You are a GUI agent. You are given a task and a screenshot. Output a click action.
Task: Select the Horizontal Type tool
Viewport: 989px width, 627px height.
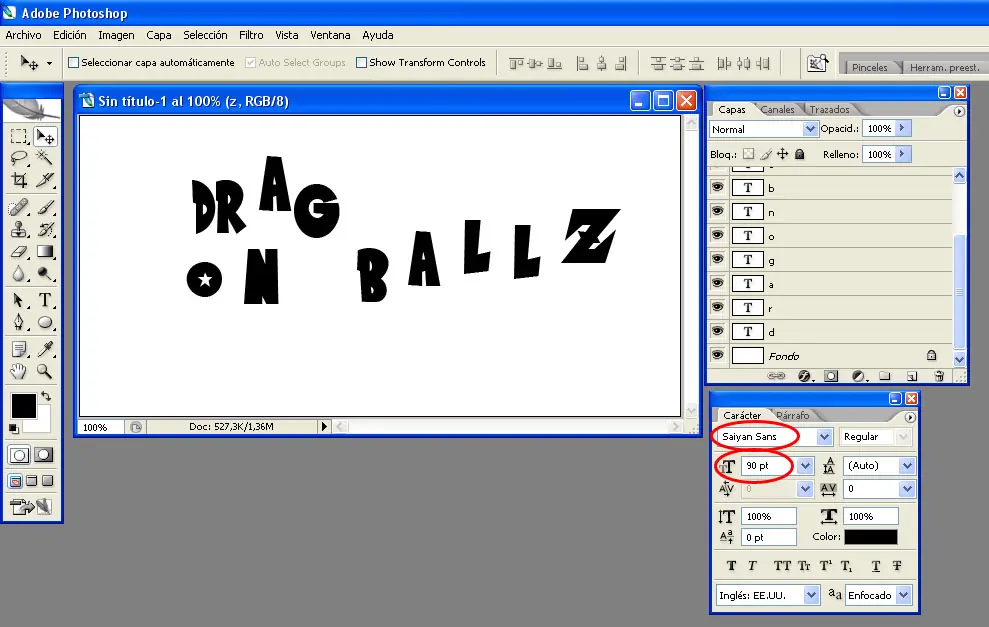coord(45,300)
